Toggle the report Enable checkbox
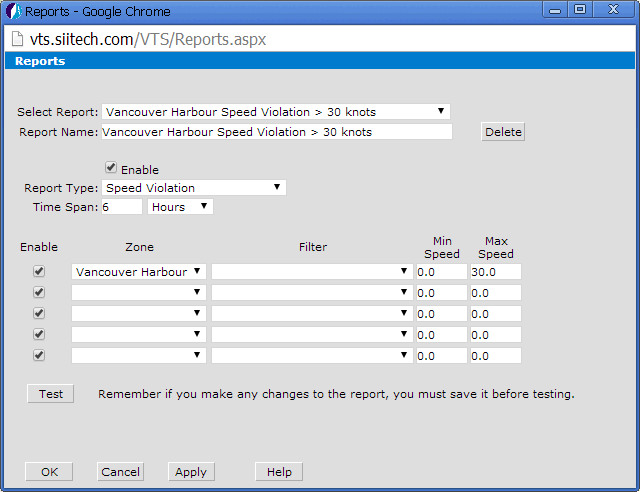 pos(111,169)
